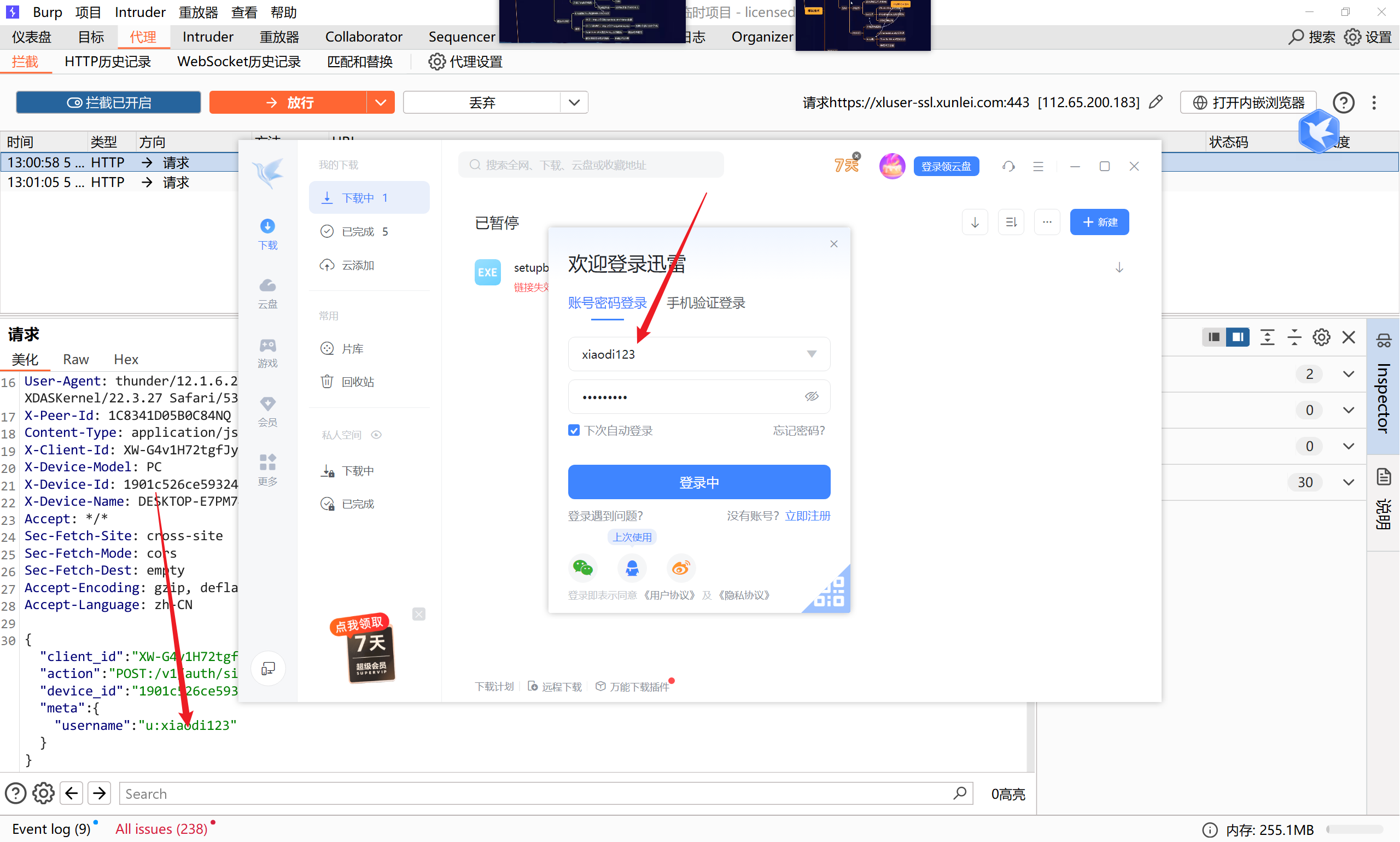Open the 放行 forward dropdown arrow
The width and height of the screenshot is (1400, 842).
pyautogui.click(x=380, y=102)
